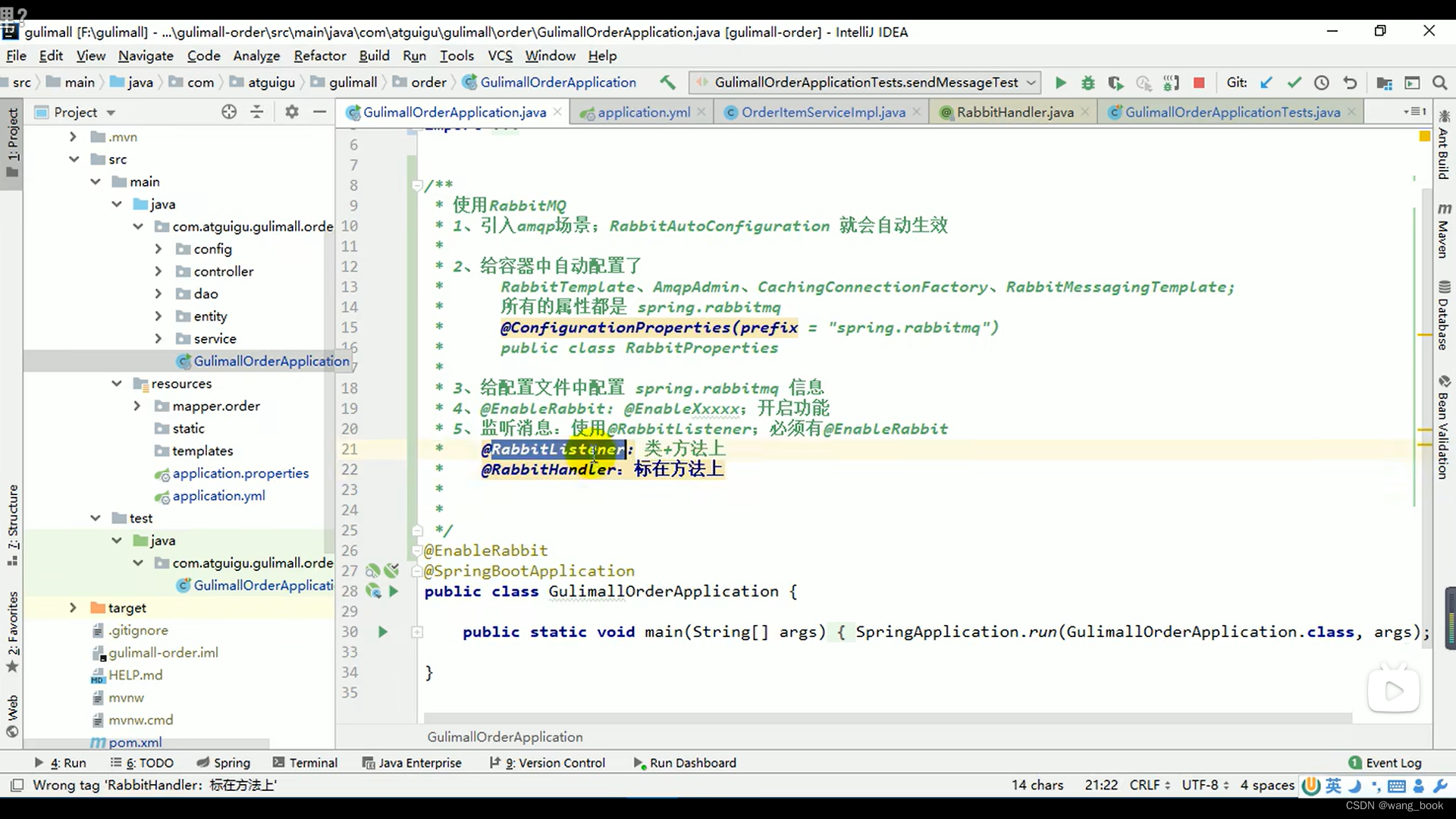Show Git history clock icon
The height and width of the screenshot is (819, 1456).
pyautogui.click(x=1322, y=83)
